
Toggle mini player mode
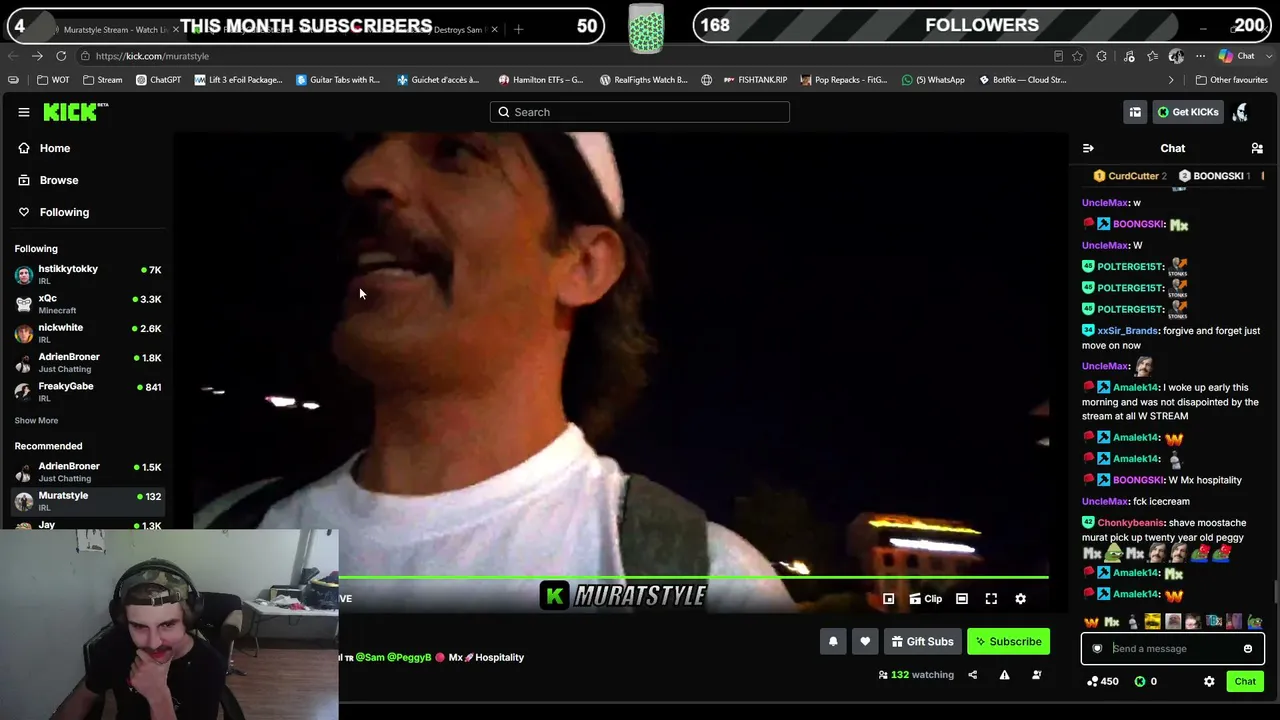click(888, 599)
